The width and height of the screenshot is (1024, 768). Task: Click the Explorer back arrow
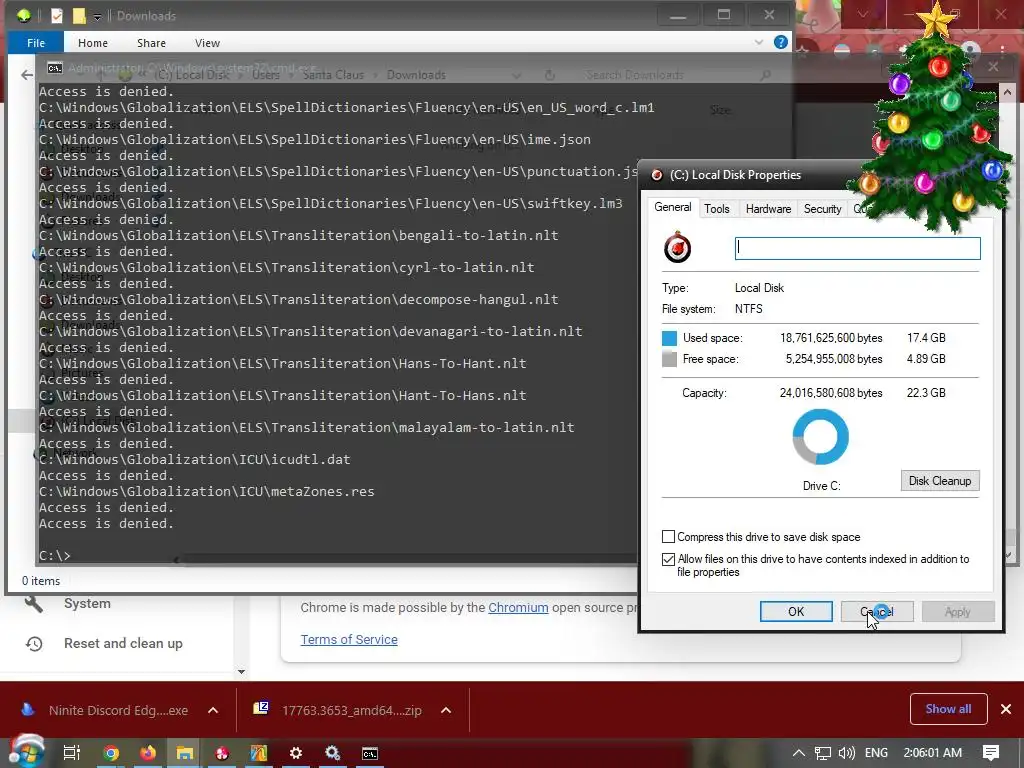(x=27, y=75)
